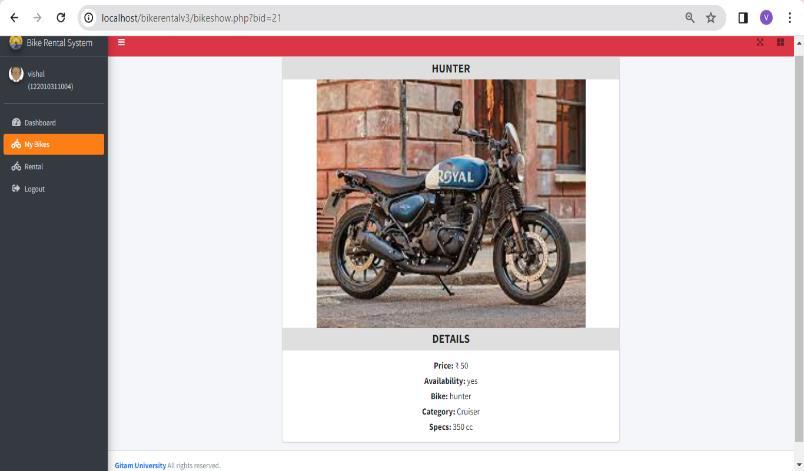Toggle the sidebar hamburger menu

[x=122, y=42]
